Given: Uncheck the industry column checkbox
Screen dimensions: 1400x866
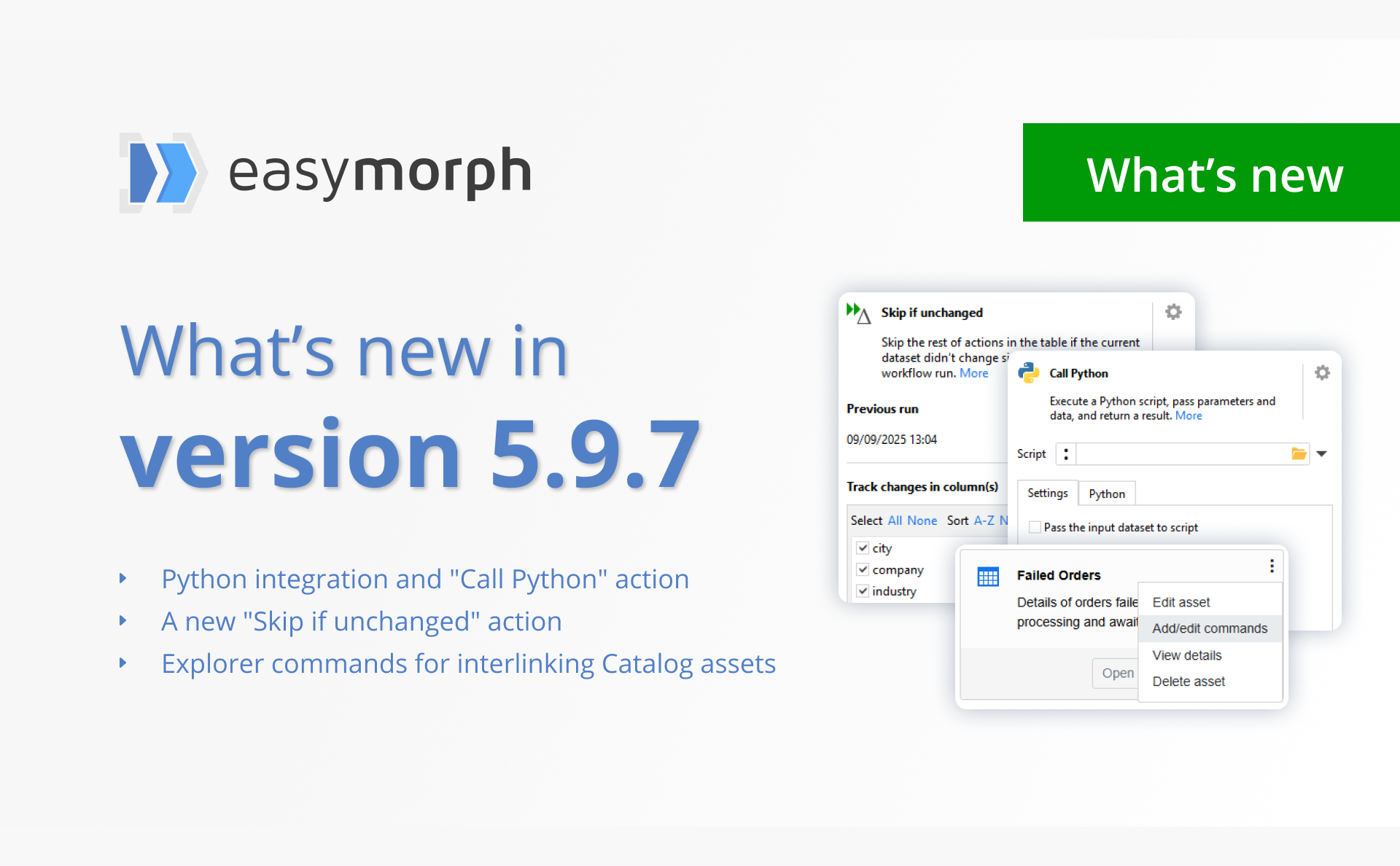Looking at the screenshot, I should coord(863,590).
